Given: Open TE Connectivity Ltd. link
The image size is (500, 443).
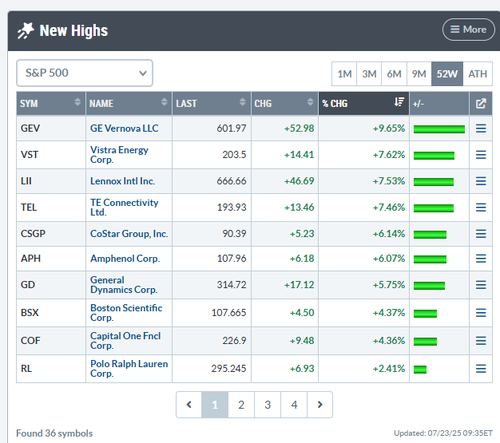Looking at the screenshot, I should click(x=124, y=207).
